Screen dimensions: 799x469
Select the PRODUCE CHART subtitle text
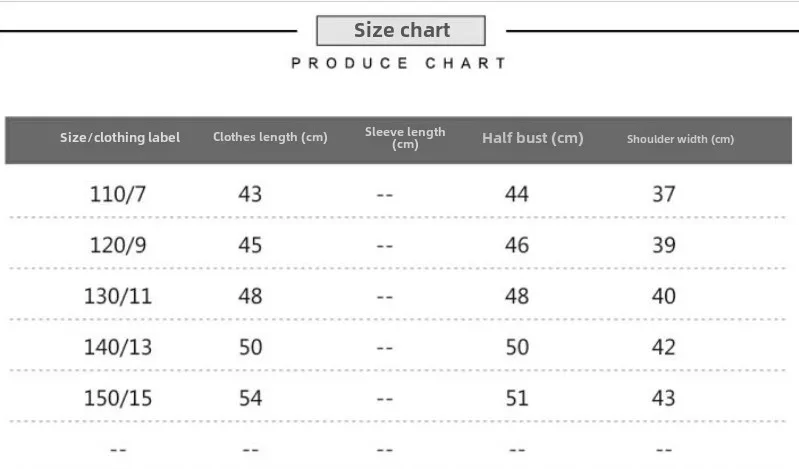[399, 63]
